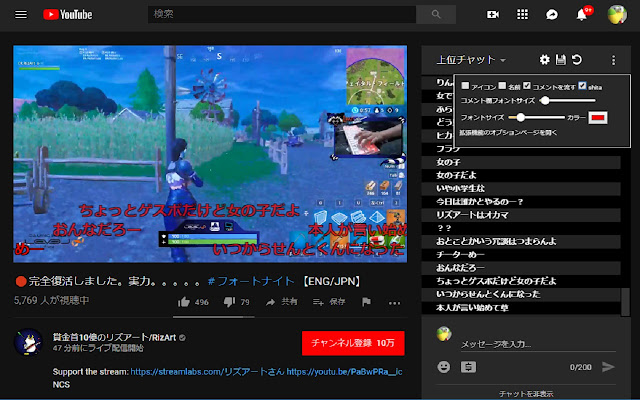640x400 pixels.
Task: Click the Super Chat dollar icon
Action: (x=468, y=367)
